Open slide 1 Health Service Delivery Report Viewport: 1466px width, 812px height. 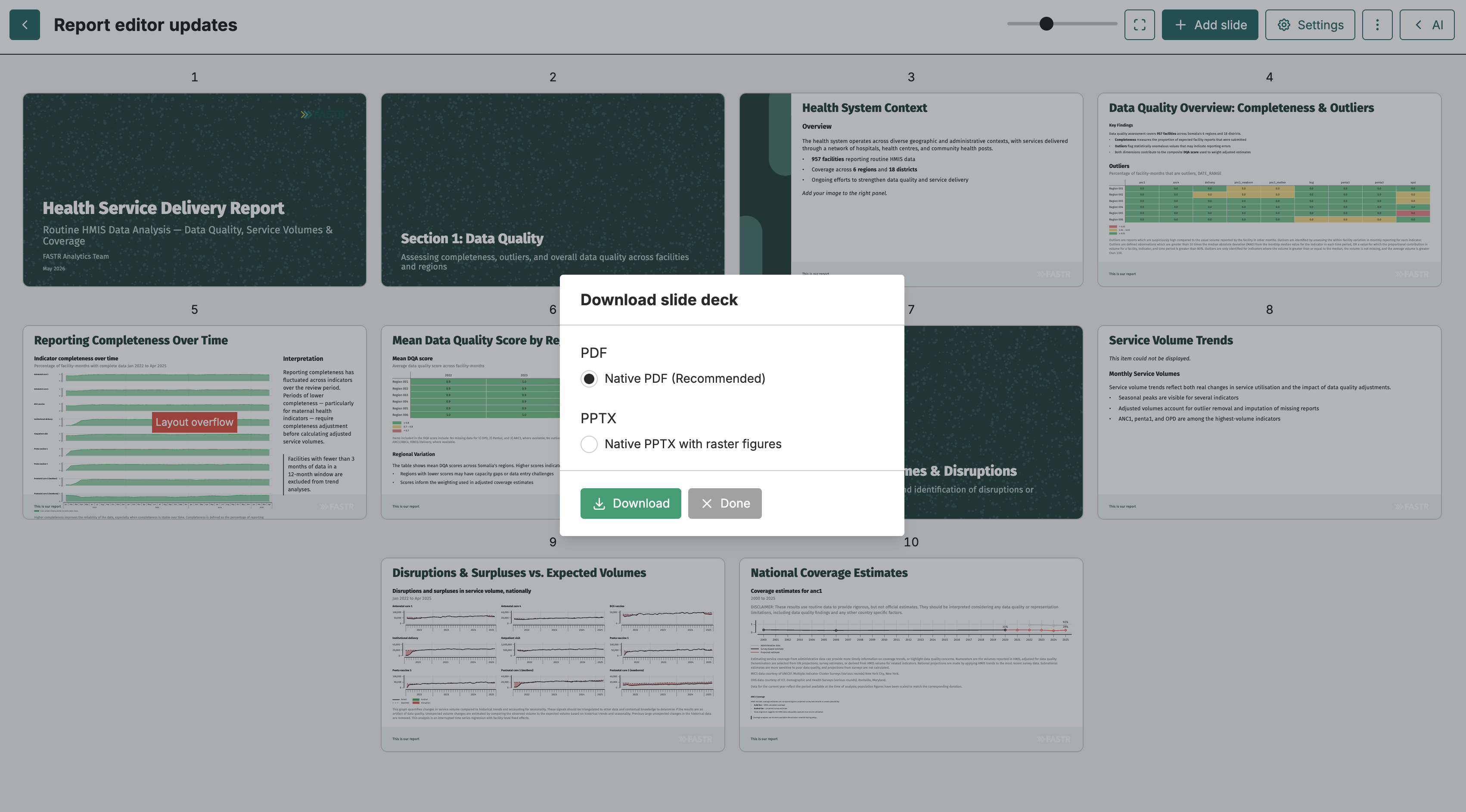coord(195,189)
